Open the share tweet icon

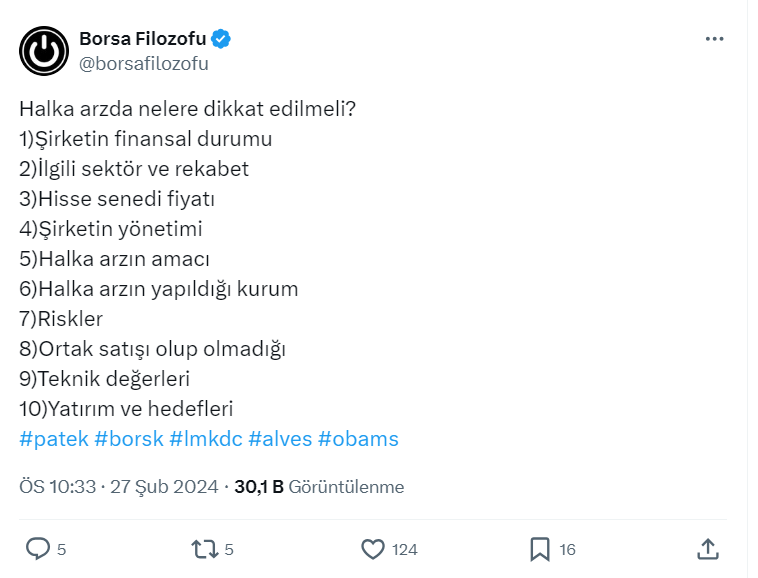click(707, 548)
